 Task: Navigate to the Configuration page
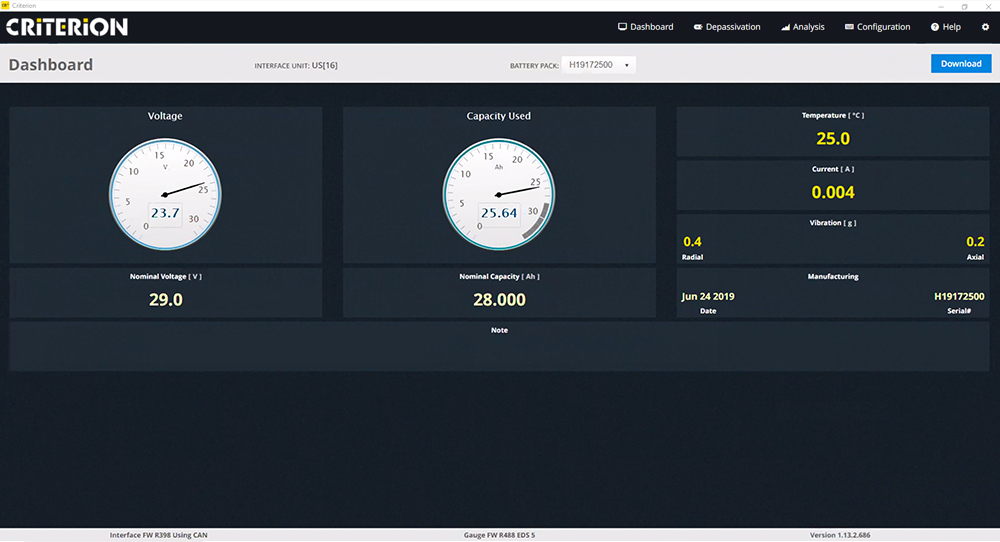click(x=877, y=27)
